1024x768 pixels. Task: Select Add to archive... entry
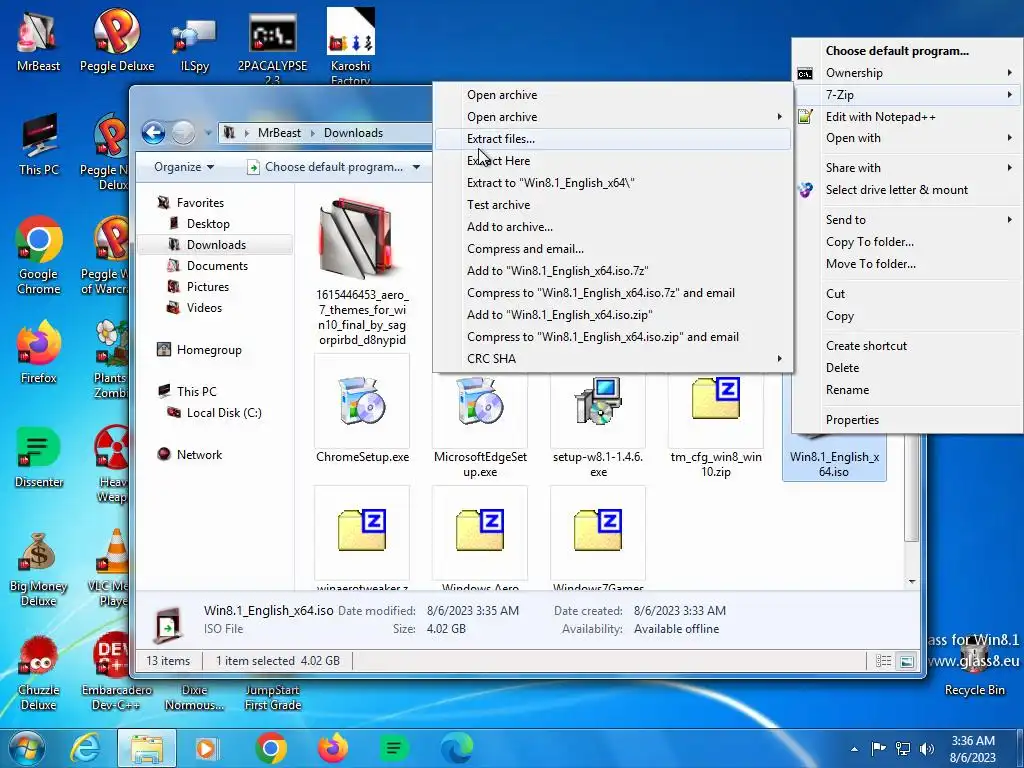613,227
